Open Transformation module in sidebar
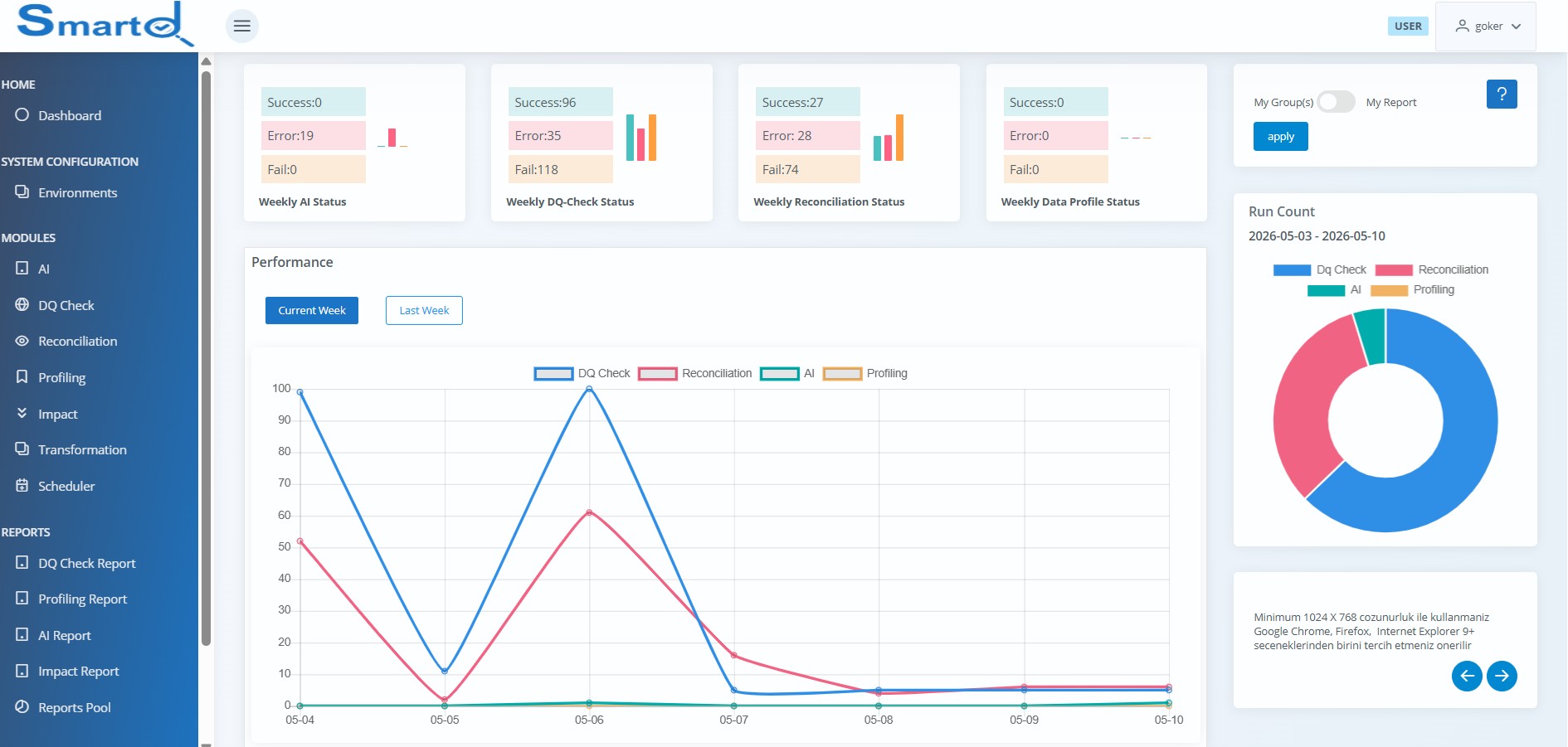 [82, 449]
